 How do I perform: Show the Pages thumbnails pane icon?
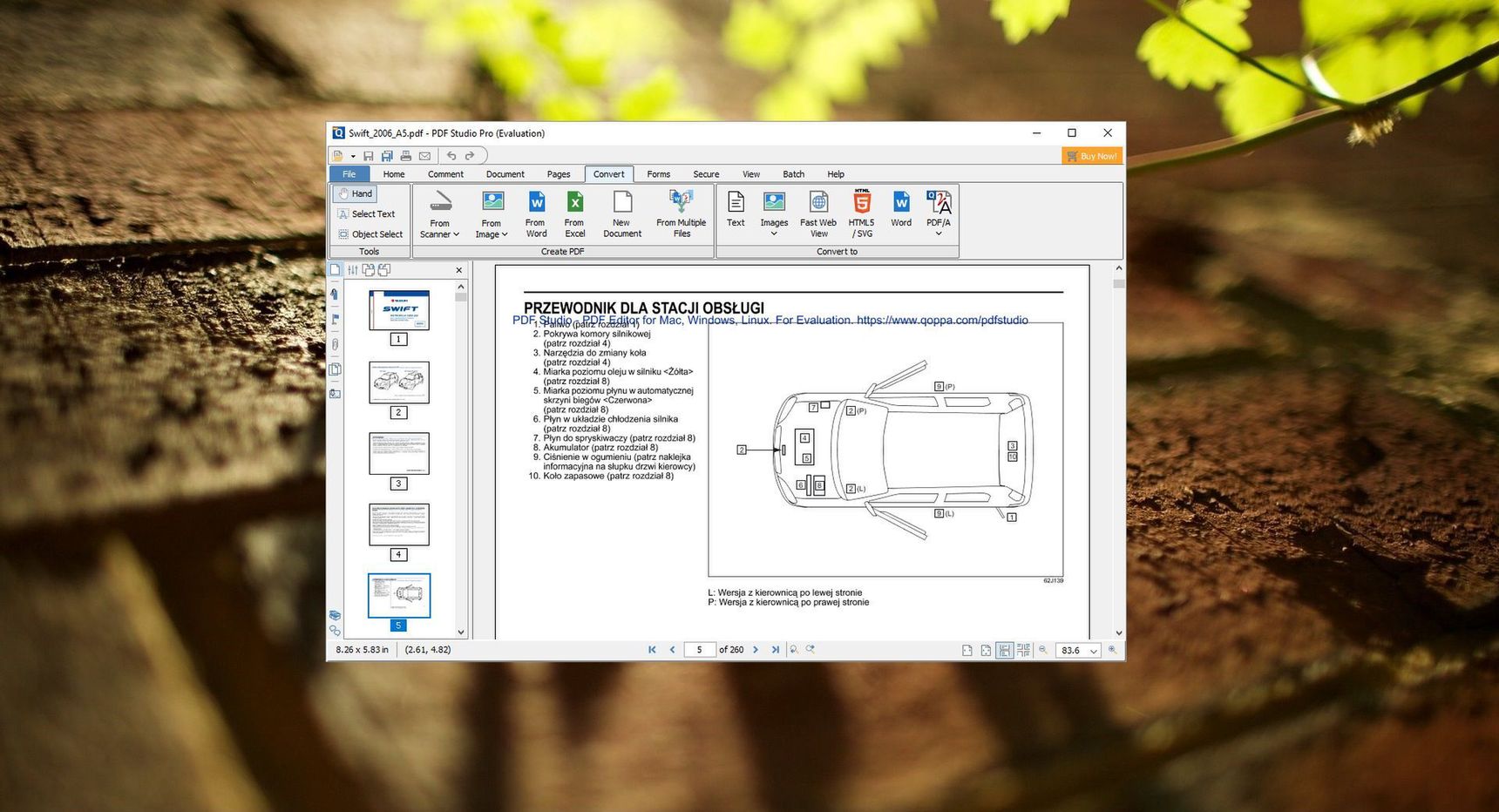tap(335, 270)
